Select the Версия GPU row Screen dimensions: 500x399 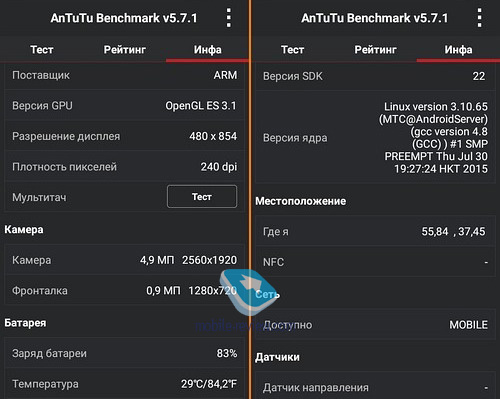pos(124,106)
